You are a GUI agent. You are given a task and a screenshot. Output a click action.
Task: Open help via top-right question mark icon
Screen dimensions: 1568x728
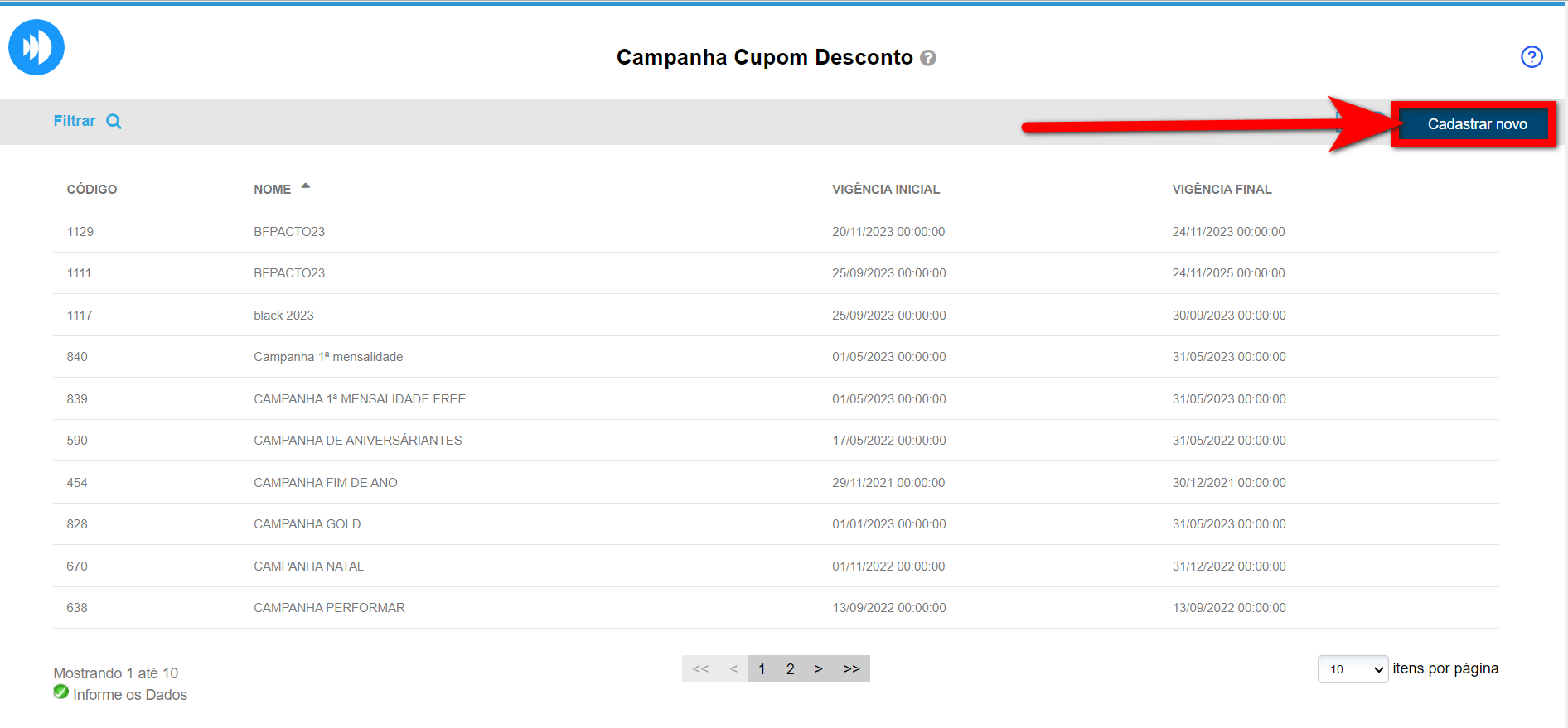(x=1532, y=57)
